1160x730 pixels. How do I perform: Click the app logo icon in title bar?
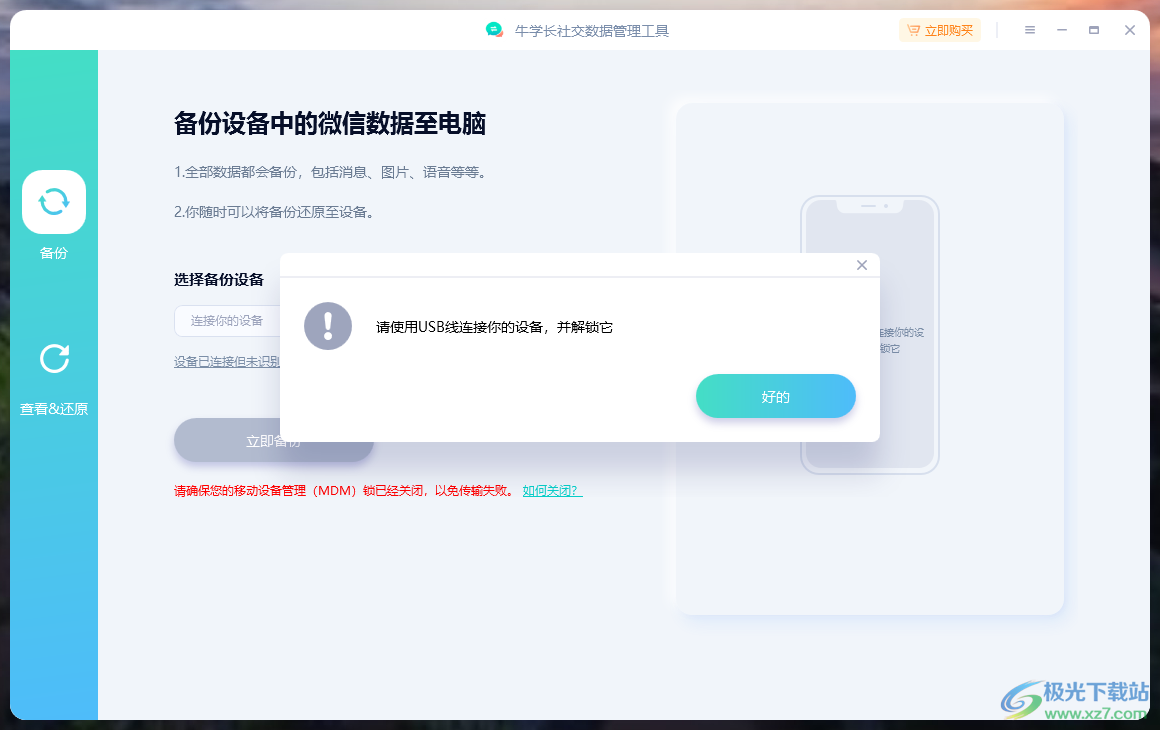click(x=494, y=30)
